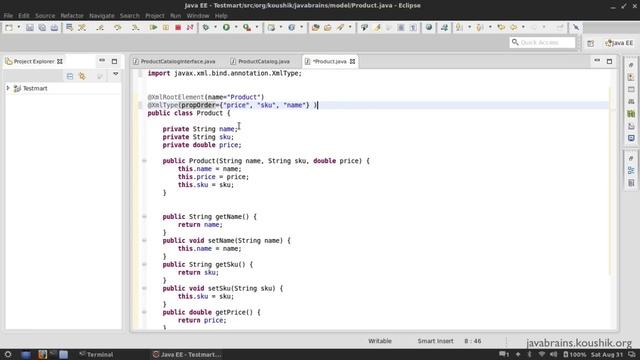This screenshot has height=360, width=640.
Task: Open Terminal from the taskbar
Action: (x=96, y=354)
